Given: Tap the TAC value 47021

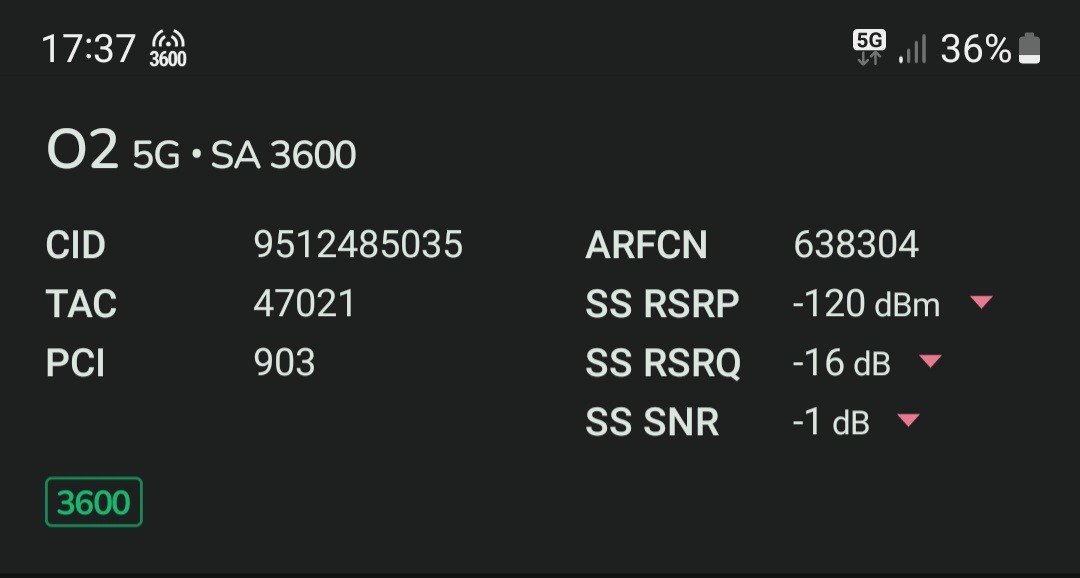Looking at the screenshot, I should click(304, 304).
